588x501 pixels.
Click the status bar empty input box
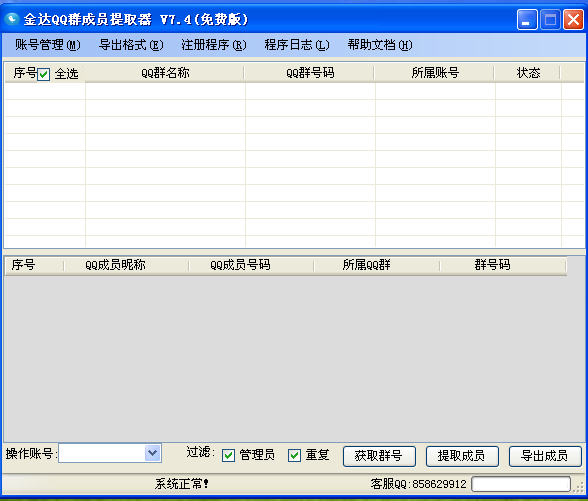tap(521, 484)
